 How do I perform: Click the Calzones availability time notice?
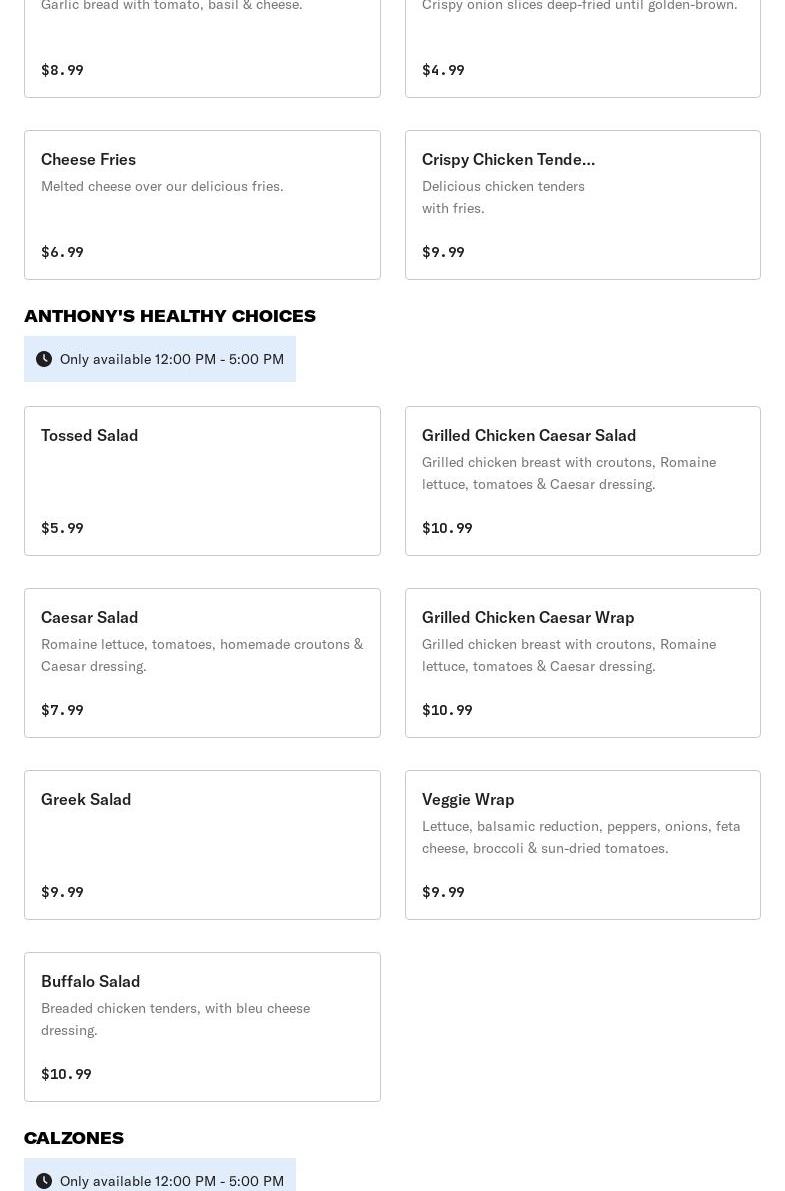pos(171,1181)
